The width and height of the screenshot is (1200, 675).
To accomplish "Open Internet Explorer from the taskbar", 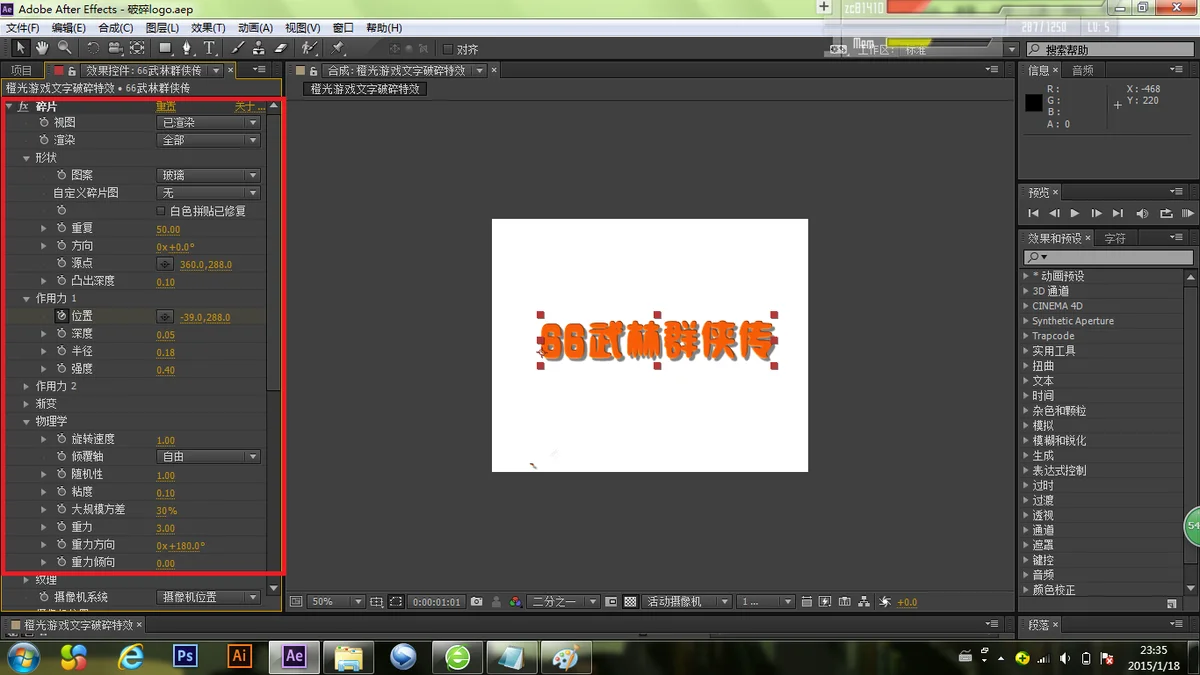I will [131, 656].
